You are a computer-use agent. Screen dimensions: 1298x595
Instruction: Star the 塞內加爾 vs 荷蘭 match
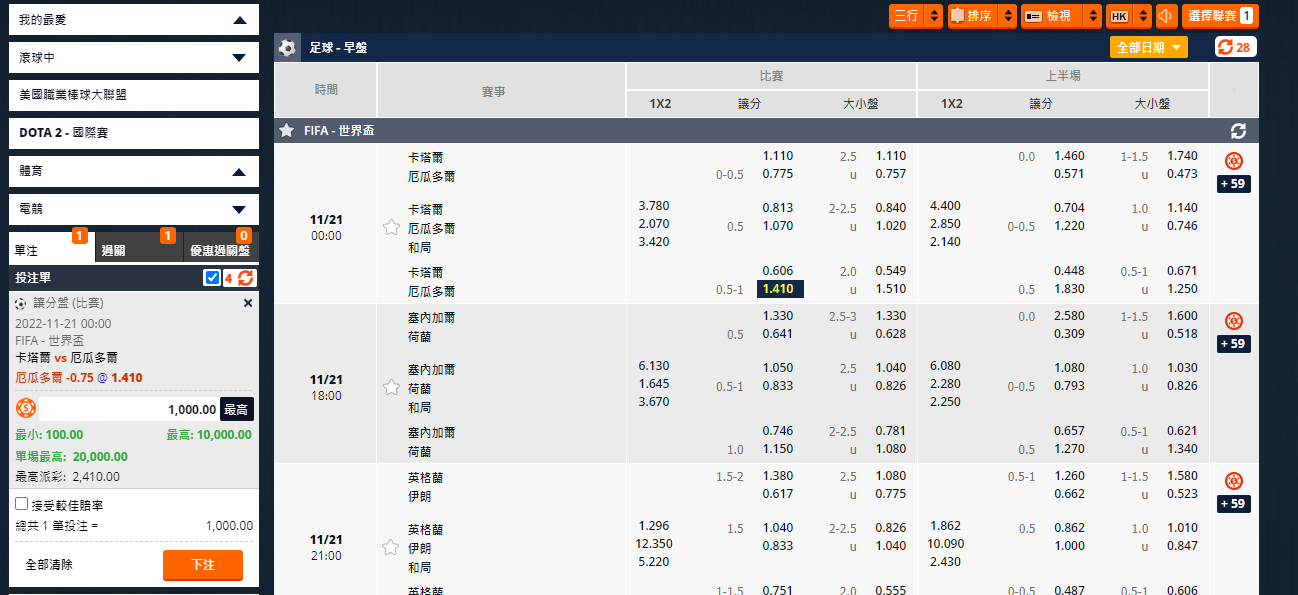coord(391,387)
